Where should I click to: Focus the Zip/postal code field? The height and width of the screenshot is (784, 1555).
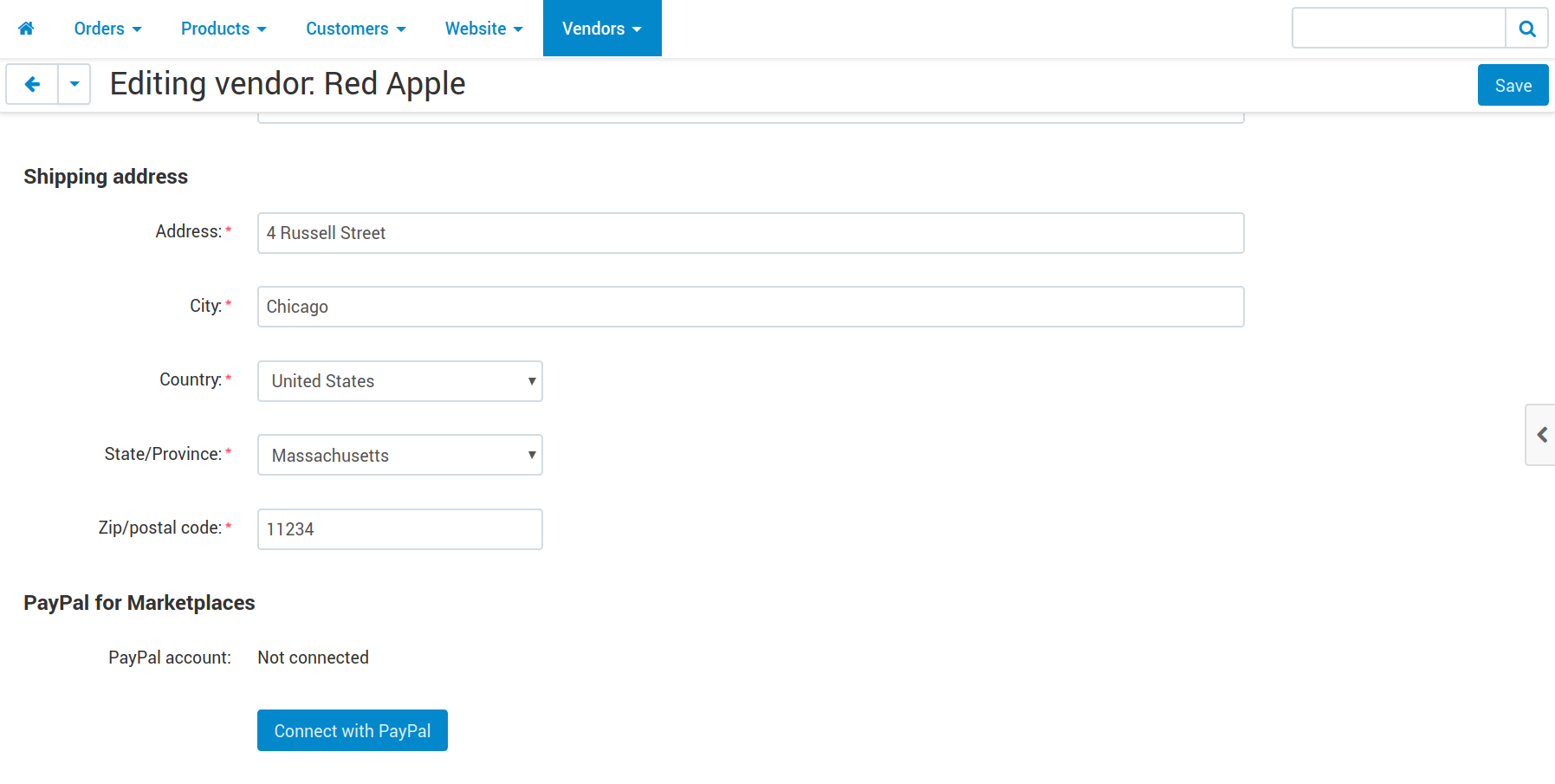point(400,529)
